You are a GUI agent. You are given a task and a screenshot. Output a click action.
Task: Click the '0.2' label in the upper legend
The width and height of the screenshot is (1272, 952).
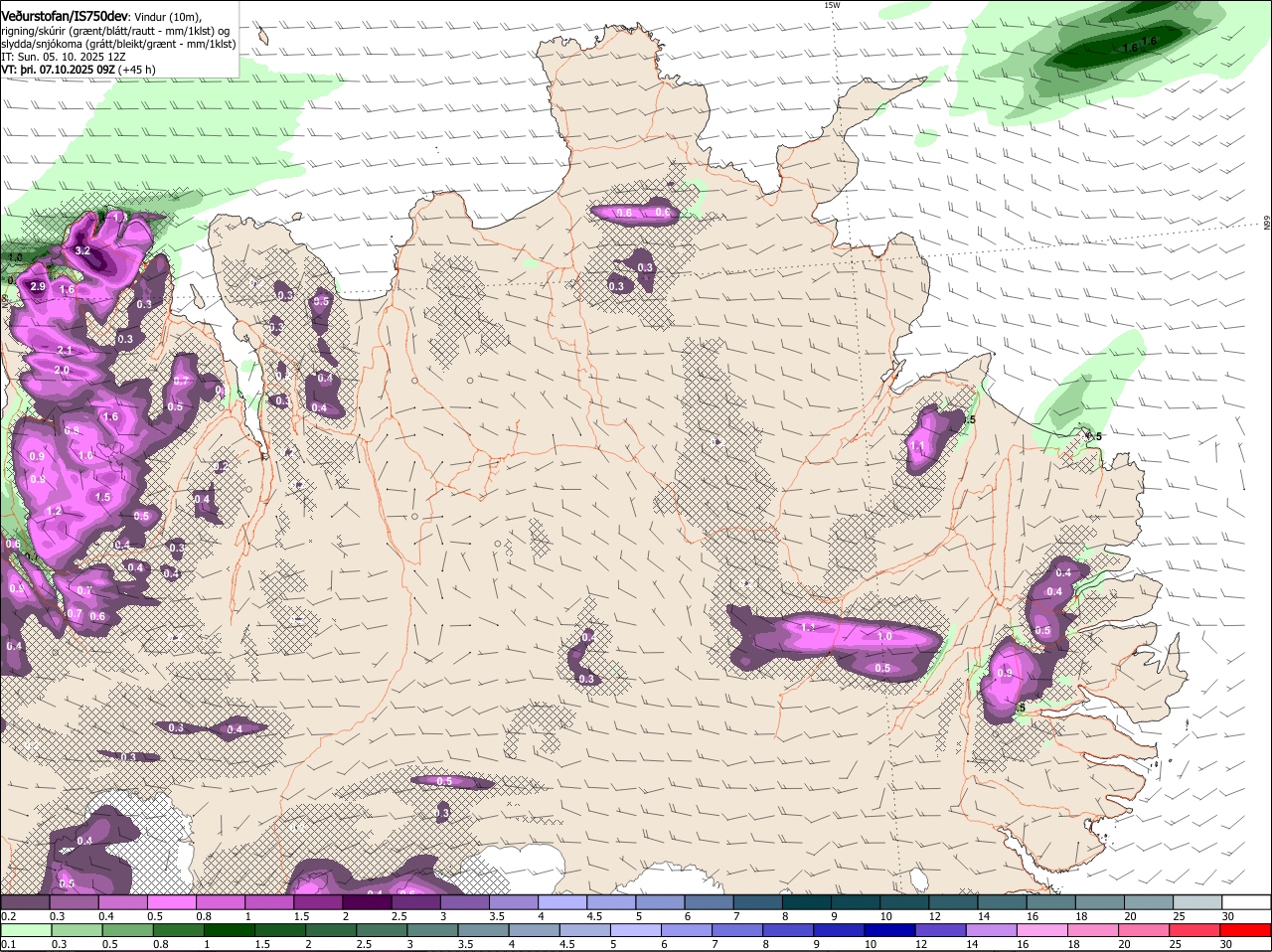(8, 916)
